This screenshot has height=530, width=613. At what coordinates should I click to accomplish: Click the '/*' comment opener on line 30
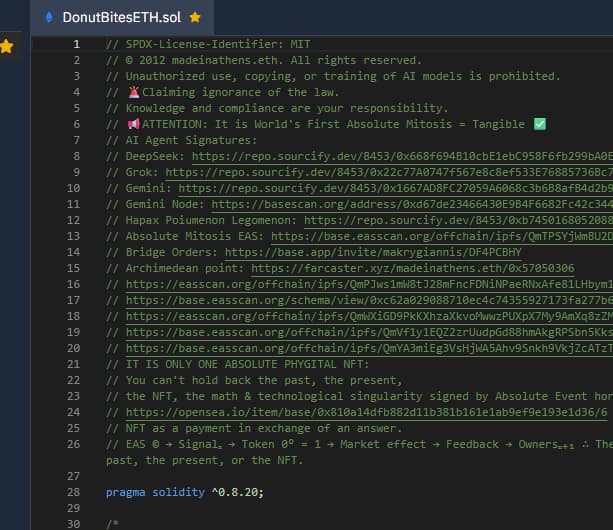pos(113,524)
